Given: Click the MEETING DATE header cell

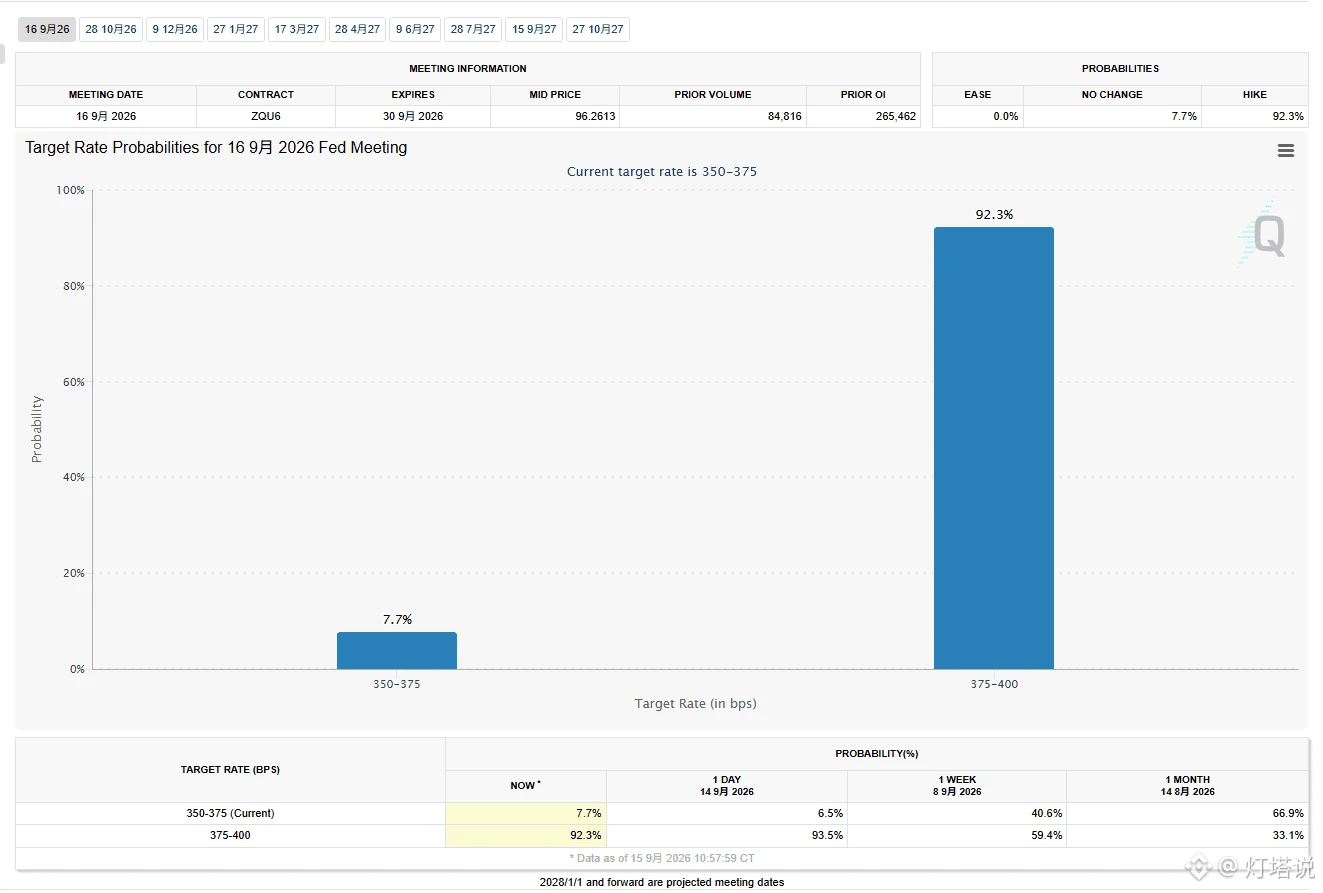Looking at the screenshot, I should (106, 94).
